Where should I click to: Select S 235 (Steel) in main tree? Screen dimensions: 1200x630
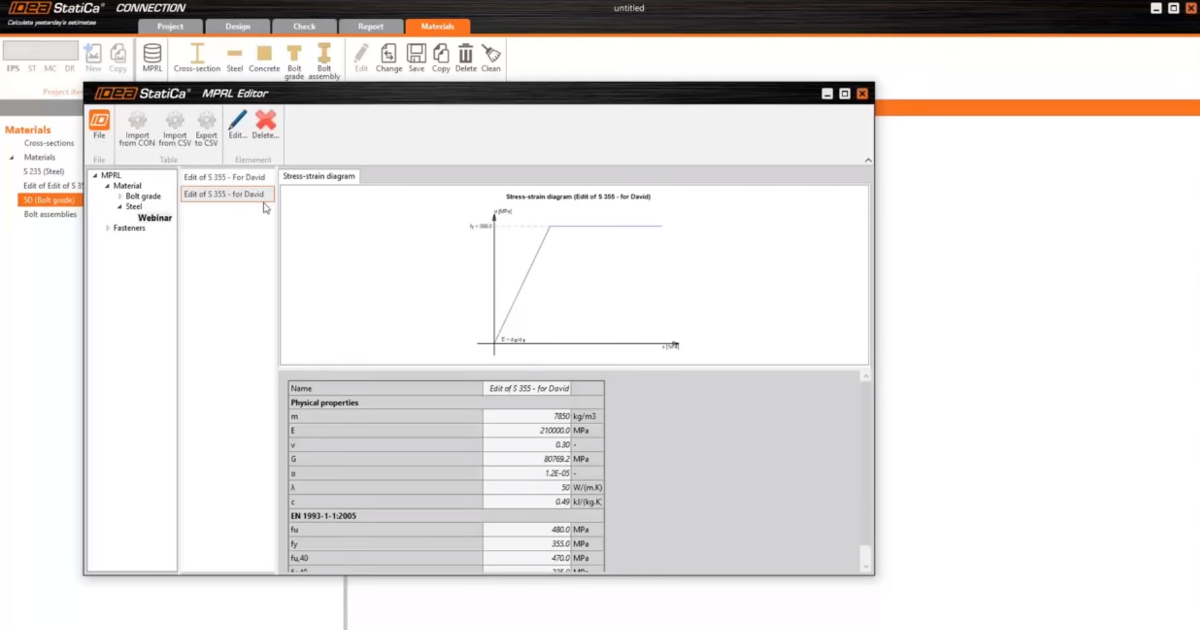[x=44, y=171]
